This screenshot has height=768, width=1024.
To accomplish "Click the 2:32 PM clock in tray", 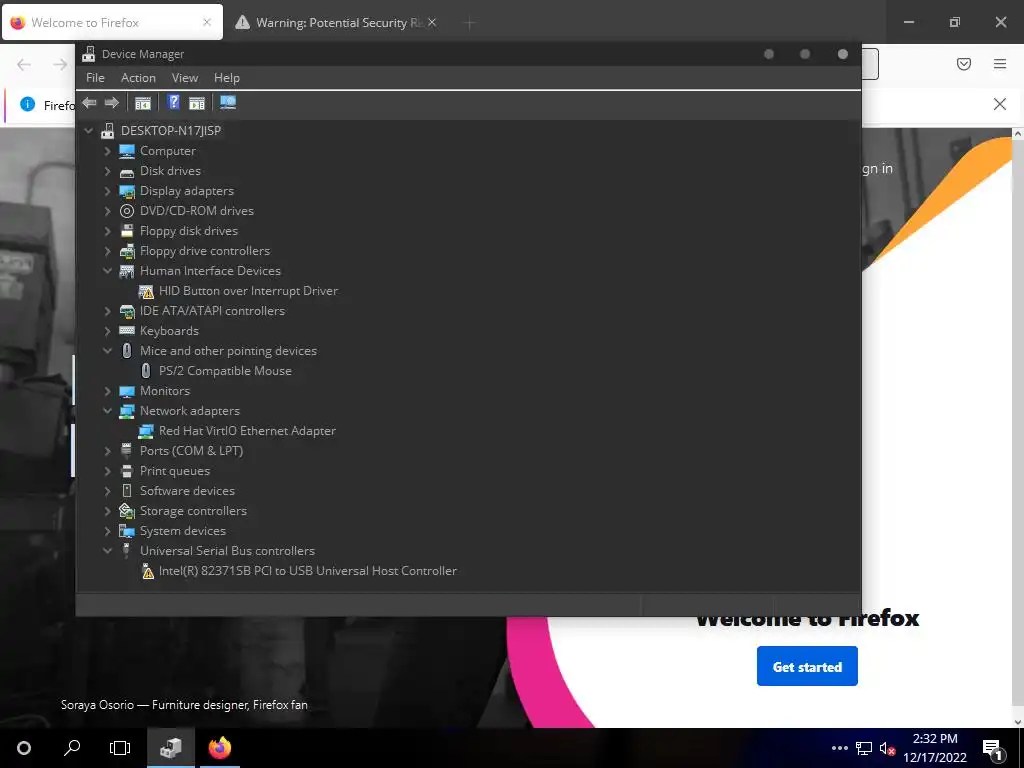I will pyautogui.click(x=935, y=739).
